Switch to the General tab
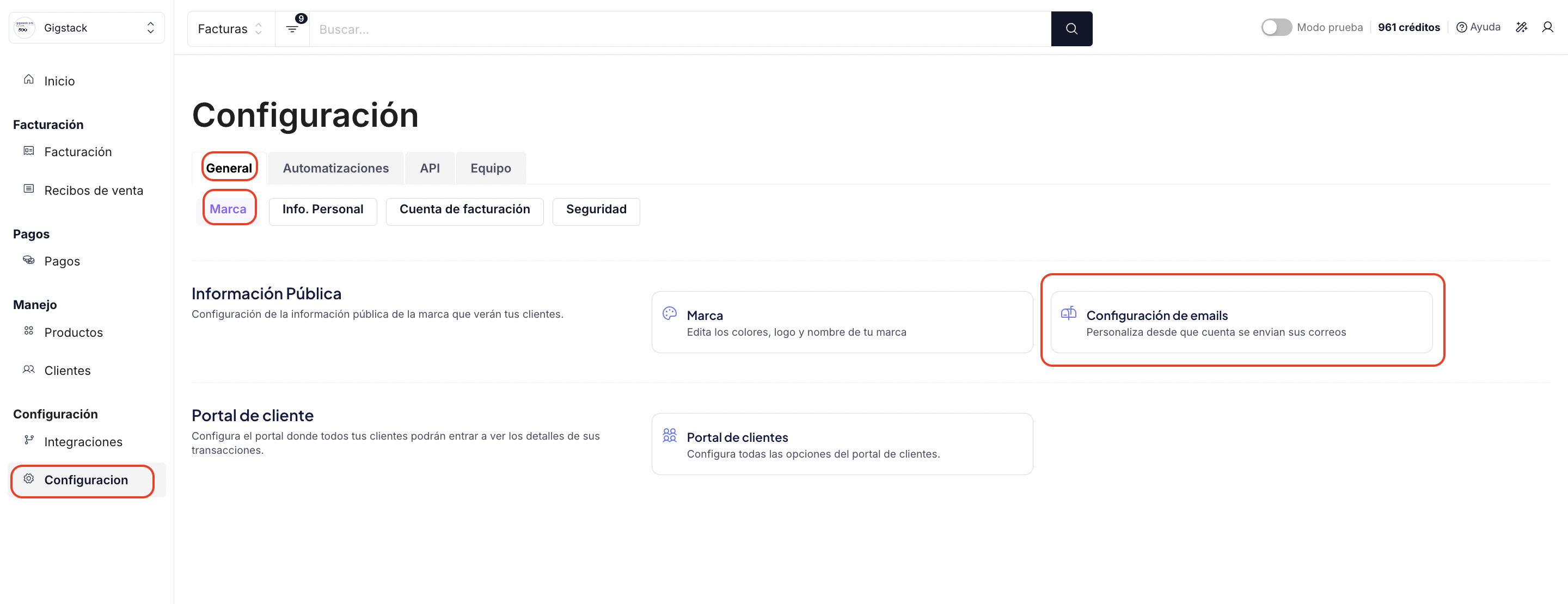This screenshot has width=1568, height=604. 229,169
